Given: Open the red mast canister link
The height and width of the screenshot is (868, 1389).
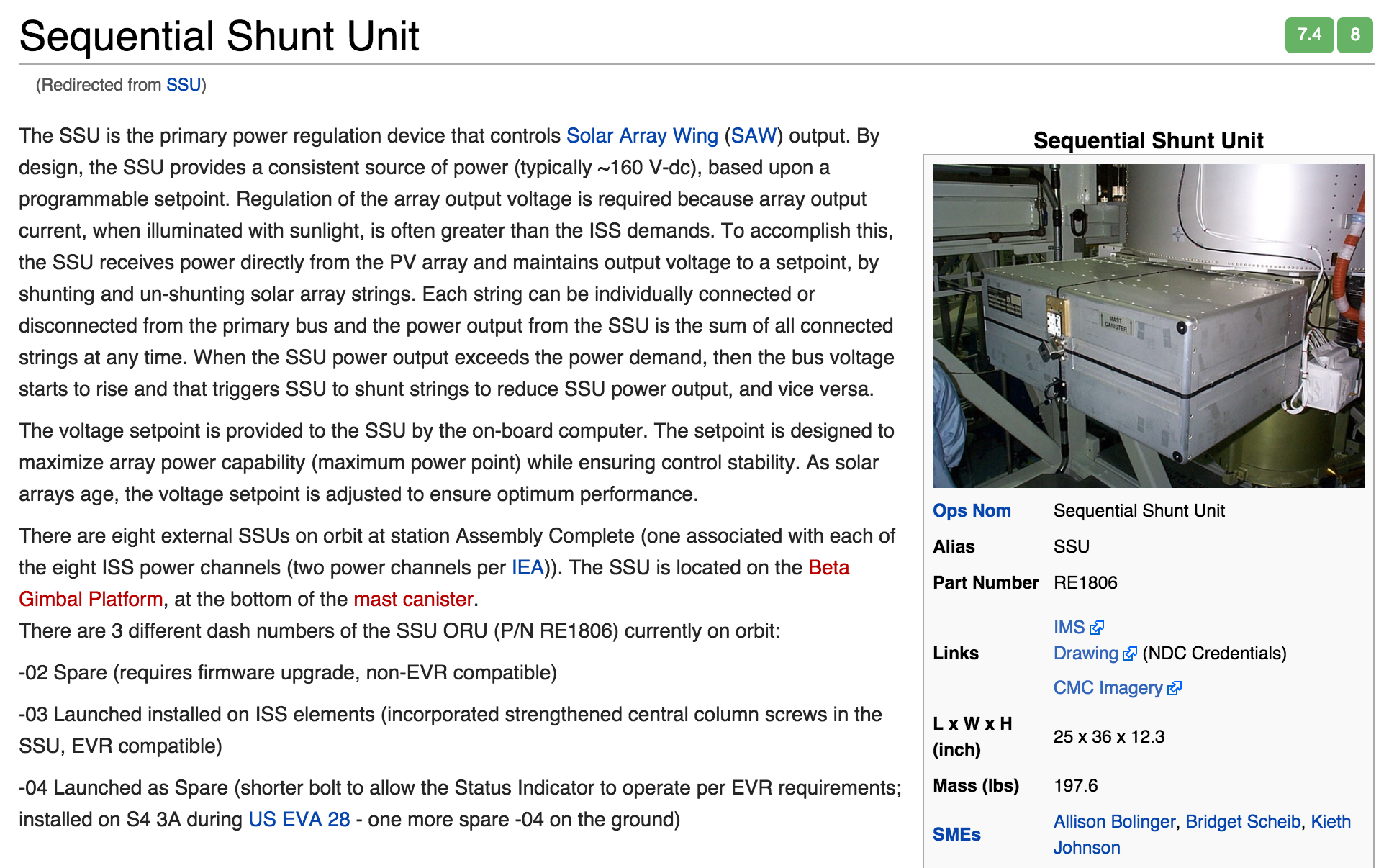Looking at the screenshot, I should coord(413,599).
